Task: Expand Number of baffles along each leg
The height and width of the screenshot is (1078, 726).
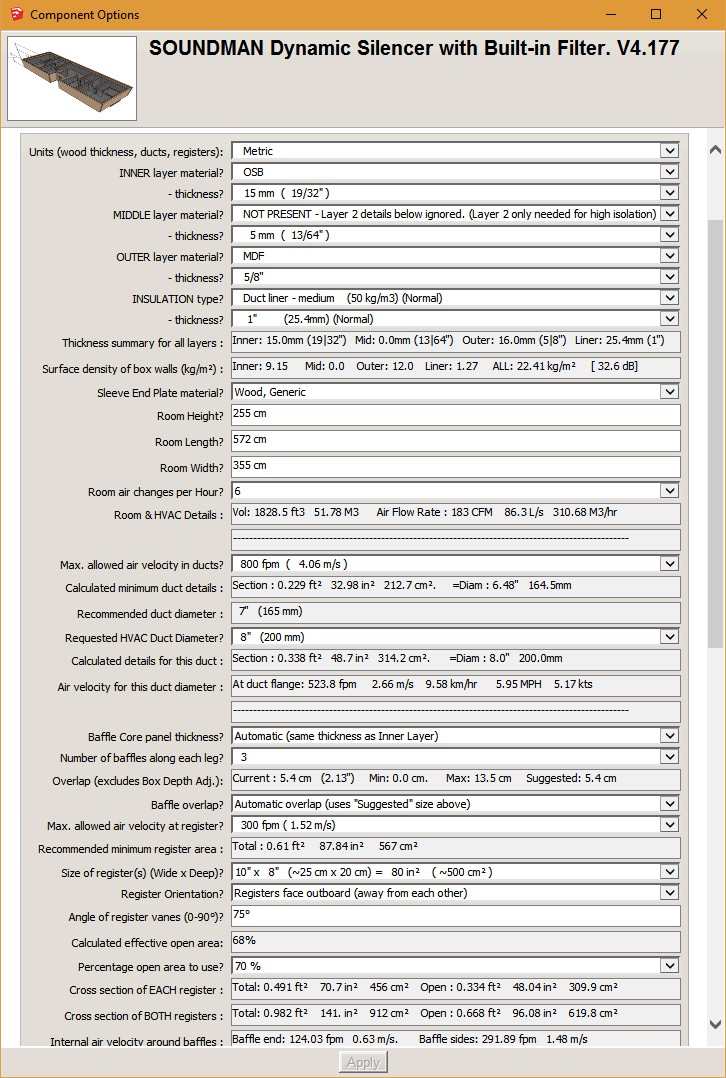Action: tap(455, 757)
